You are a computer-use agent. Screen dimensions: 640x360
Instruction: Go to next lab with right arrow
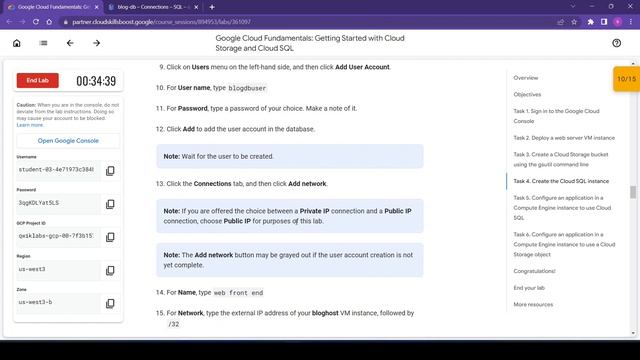97,43
